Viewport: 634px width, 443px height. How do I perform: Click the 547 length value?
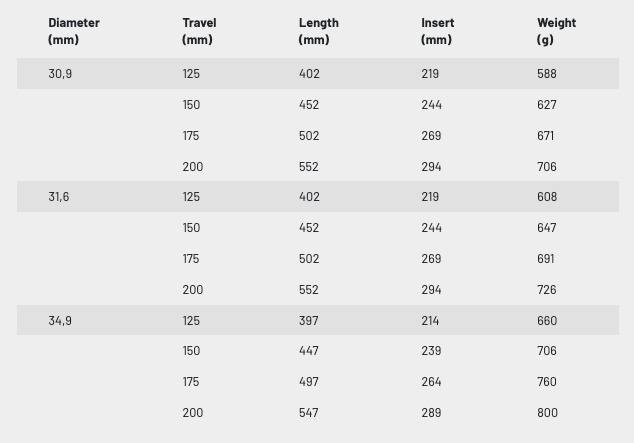click(309, 413)
